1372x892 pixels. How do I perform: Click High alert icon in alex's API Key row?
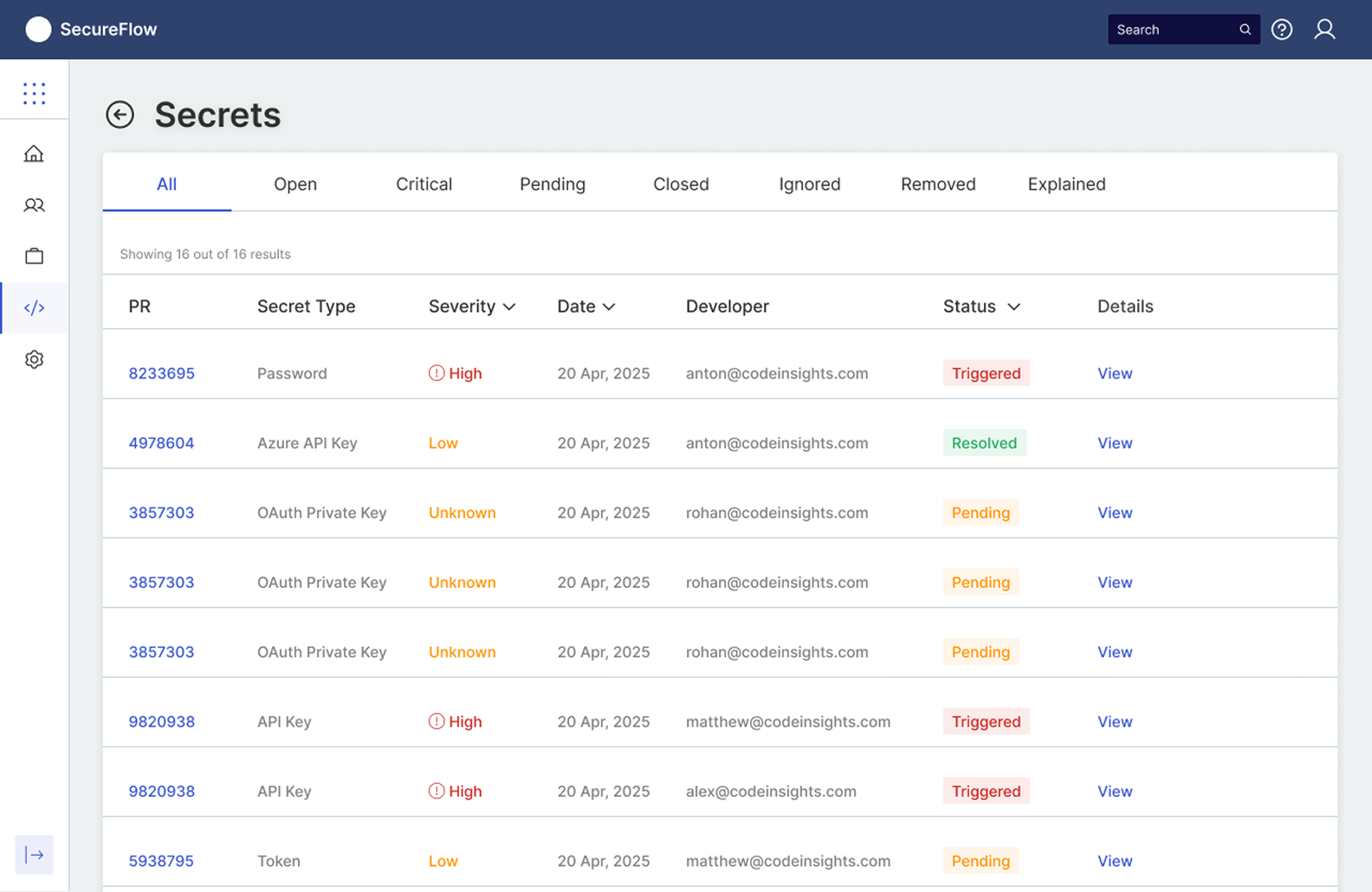(437, 791)
